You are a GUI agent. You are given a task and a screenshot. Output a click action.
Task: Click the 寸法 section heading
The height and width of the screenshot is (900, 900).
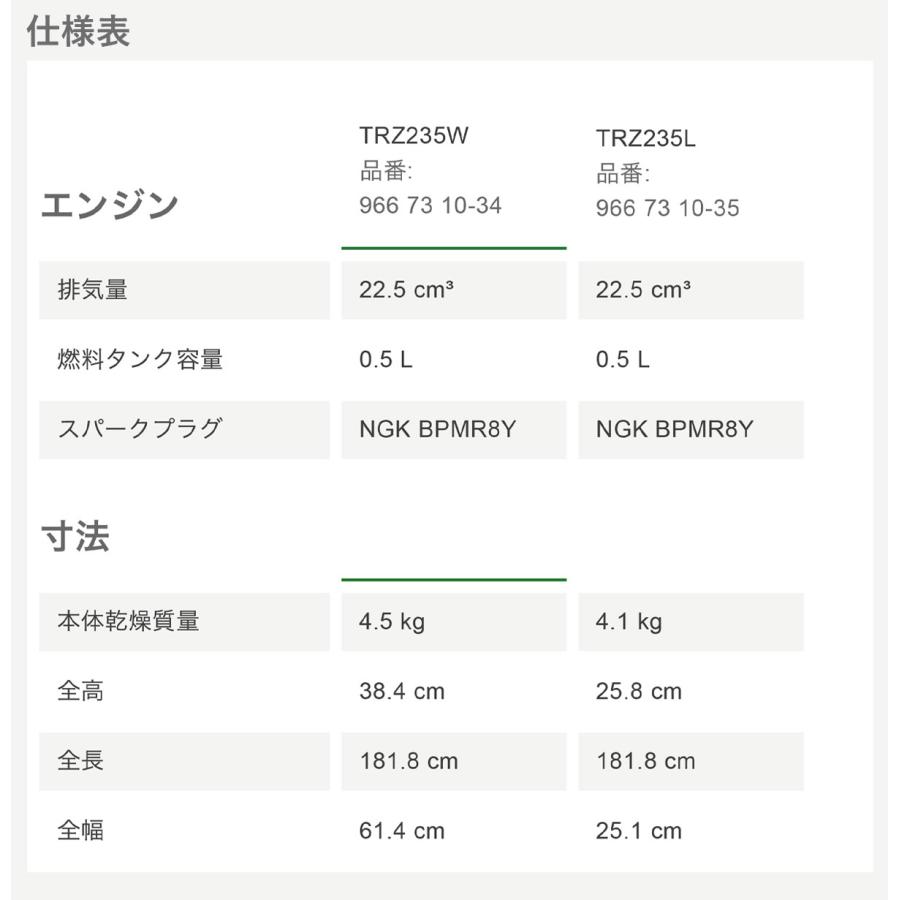(75, 537)
